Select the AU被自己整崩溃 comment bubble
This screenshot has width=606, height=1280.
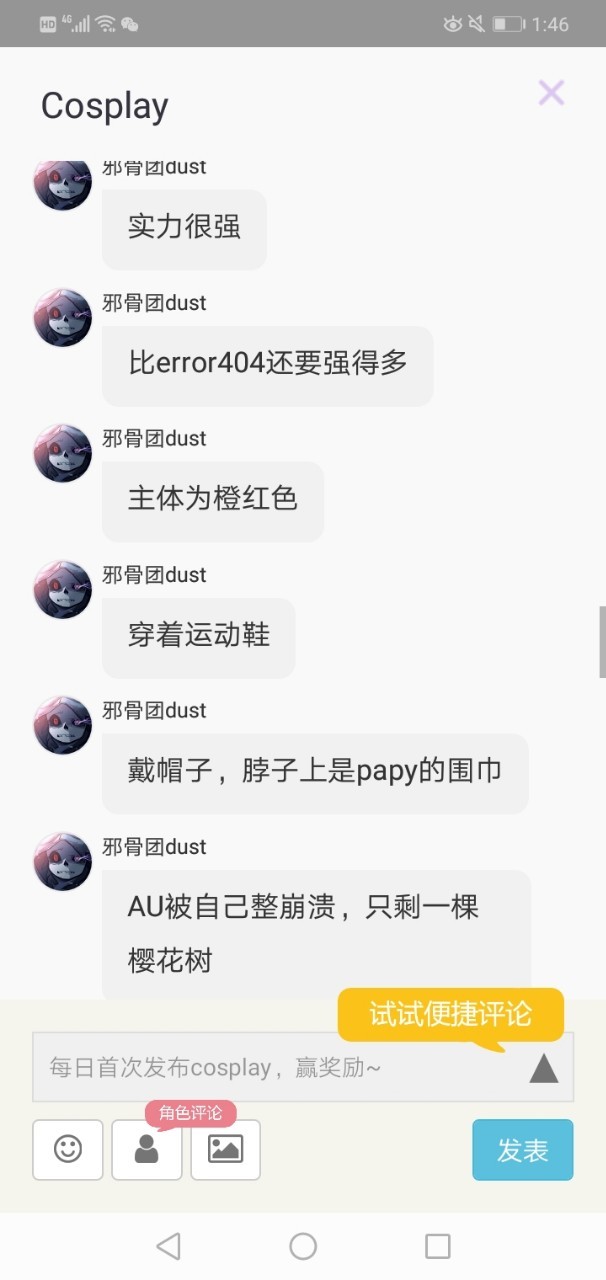tap(316, 935)
